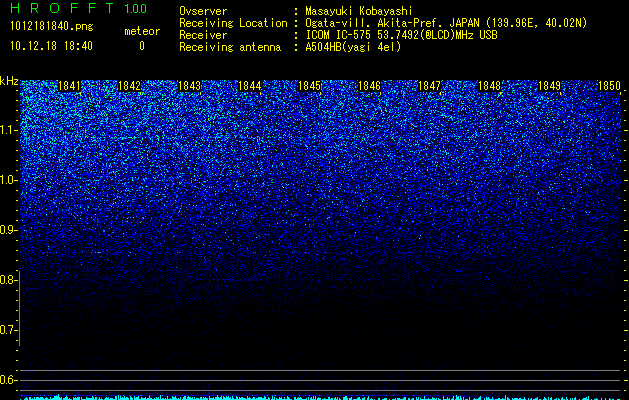The width and height of the screenshot is (629, 400).
Task: Click the ICOM IC-575 receiver description
Action: pyautogui.click(x=401, y=35)
